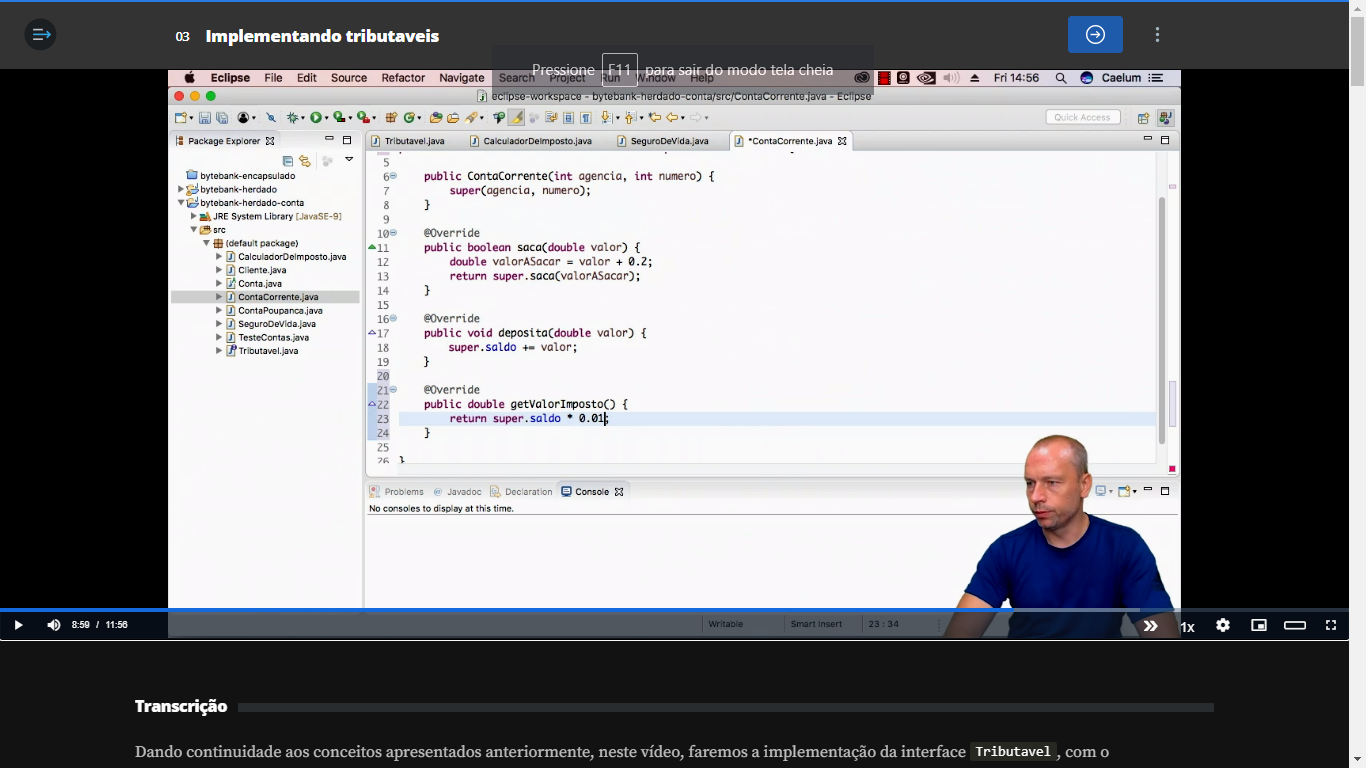Click the Open Type icon
The image size is (1366, 768).
pos(435,118)
